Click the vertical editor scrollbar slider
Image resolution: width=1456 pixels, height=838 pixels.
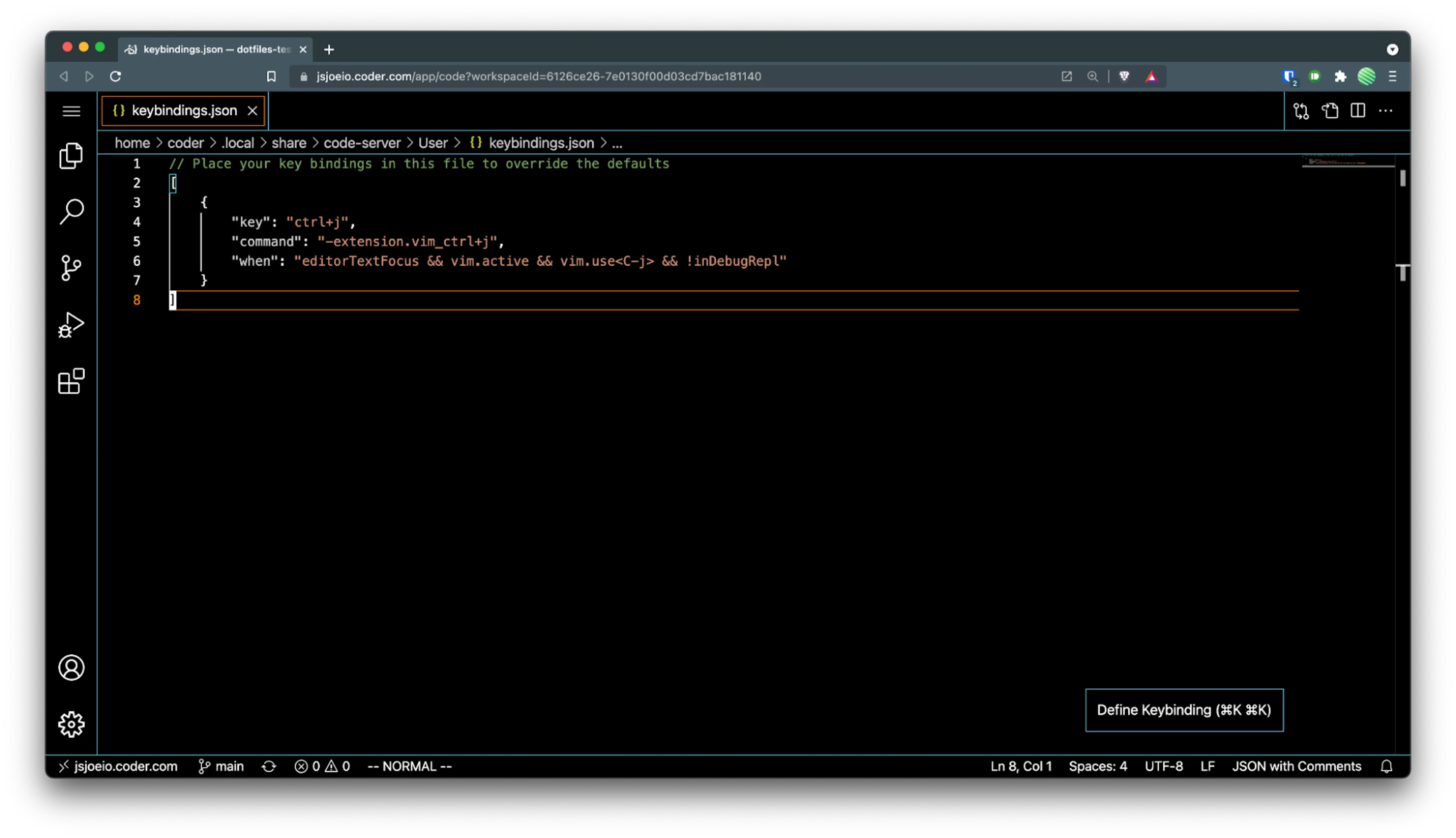(x=1403, y=178)
